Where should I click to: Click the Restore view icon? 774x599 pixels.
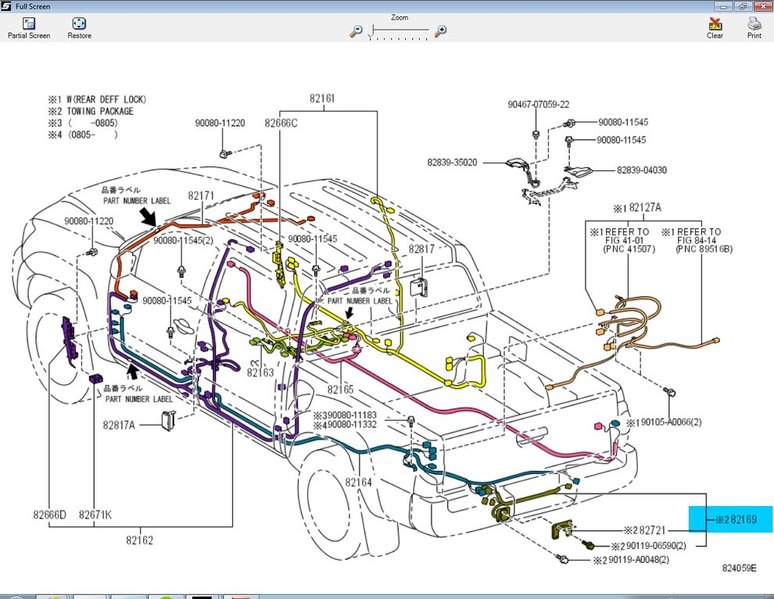79,23
